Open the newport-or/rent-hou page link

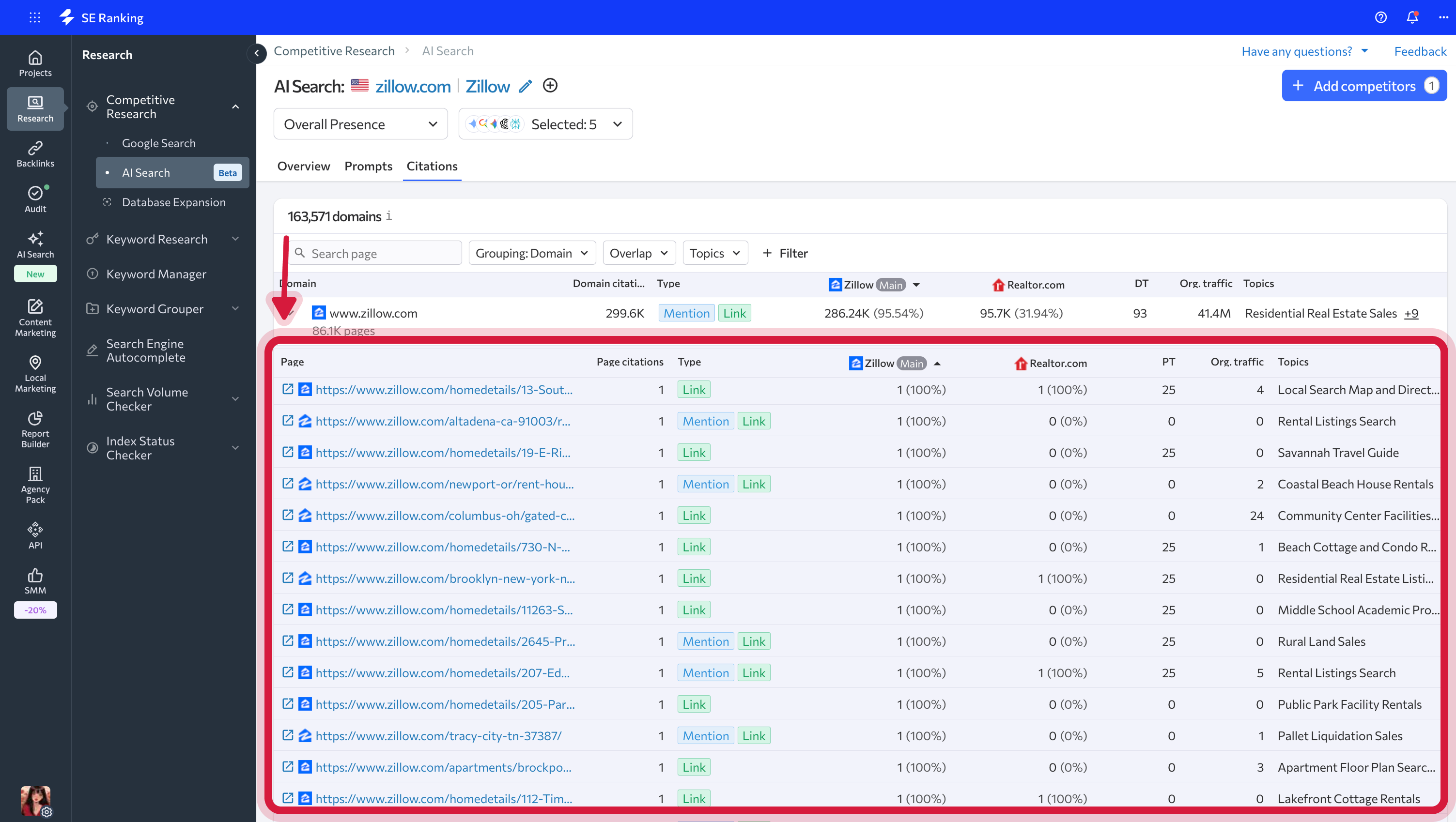(x=445, y=484)
